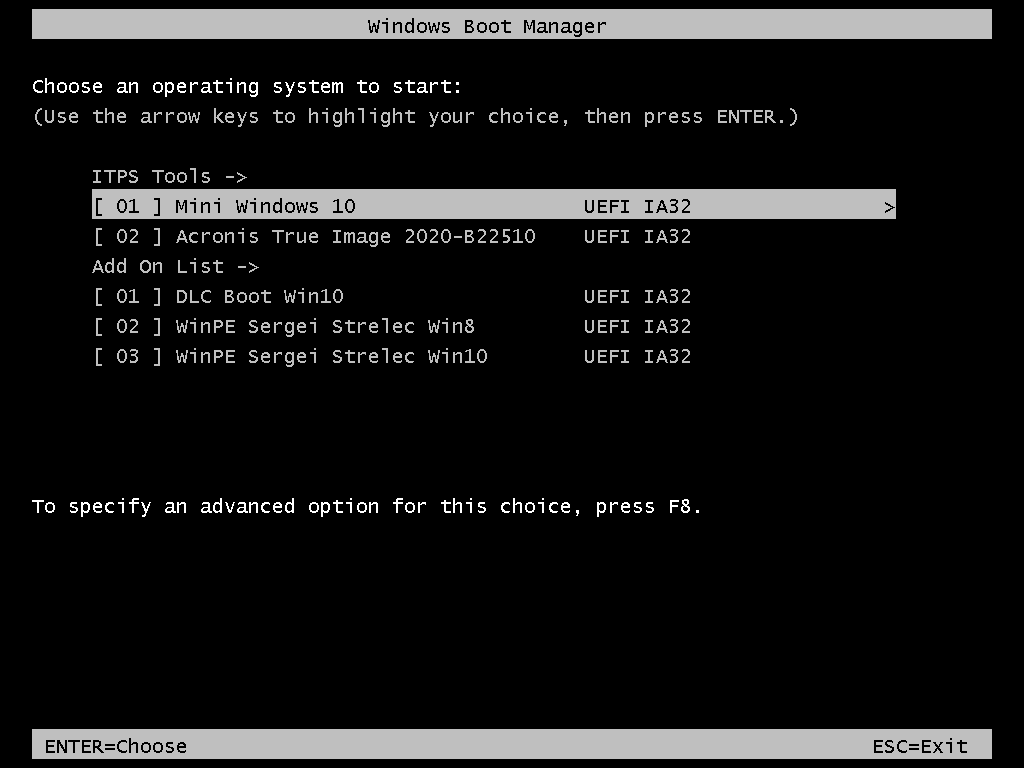Click UEFI IA32 label of DLC Boot row
Image resolution: width=1024 pixels, height=768 pixels.
click(x=637, y=296)
